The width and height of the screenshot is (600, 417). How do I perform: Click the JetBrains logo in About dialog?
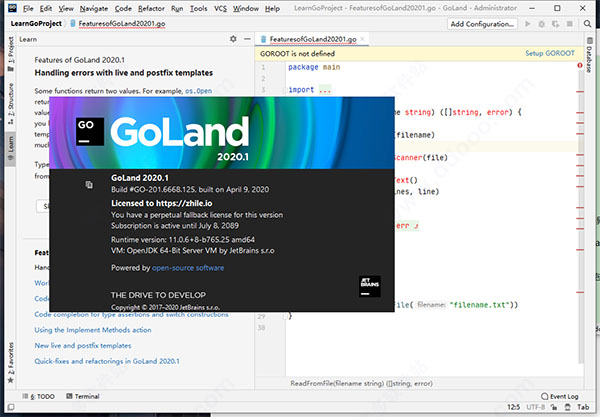370,286
